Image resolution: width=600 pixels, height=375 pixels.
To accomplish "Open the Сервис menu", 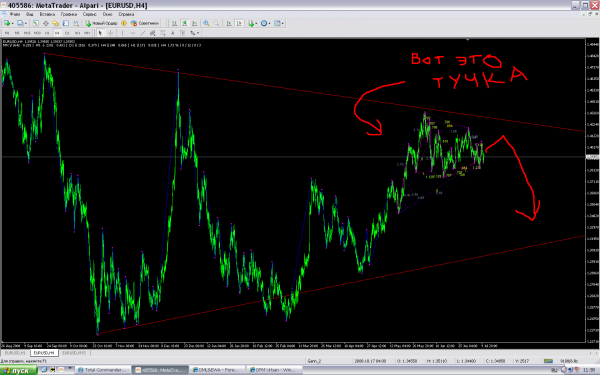I will (x=90, y=14).
